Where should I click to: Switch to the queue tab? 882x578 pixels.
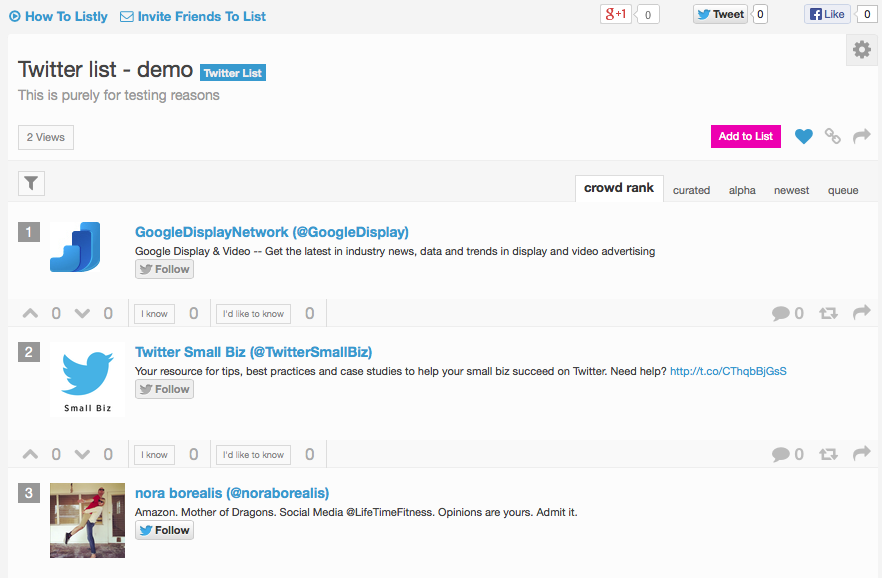(843, 190)
